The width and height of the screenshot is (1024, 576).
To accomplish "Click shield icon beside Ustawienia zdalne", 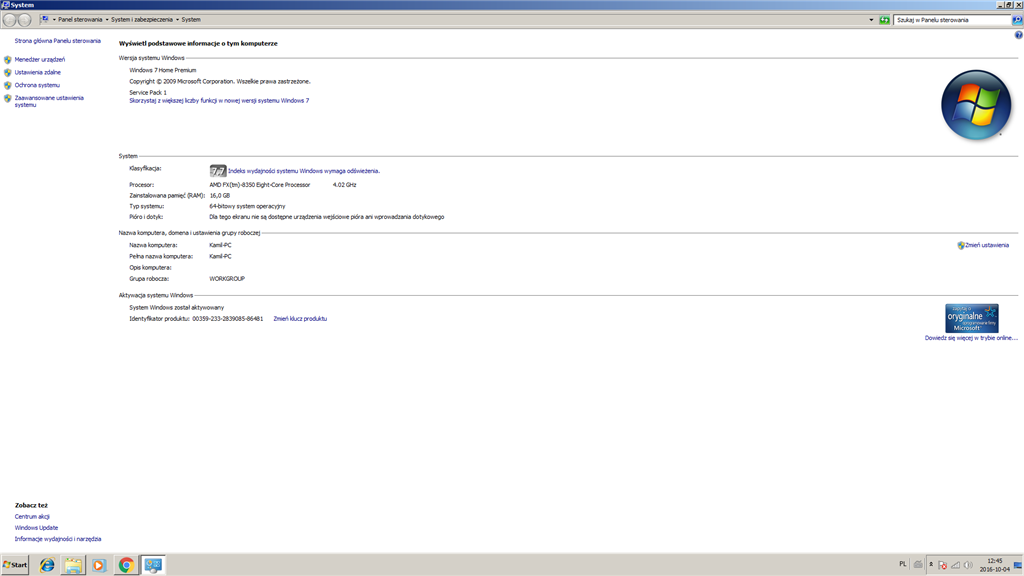I will 8,72.
